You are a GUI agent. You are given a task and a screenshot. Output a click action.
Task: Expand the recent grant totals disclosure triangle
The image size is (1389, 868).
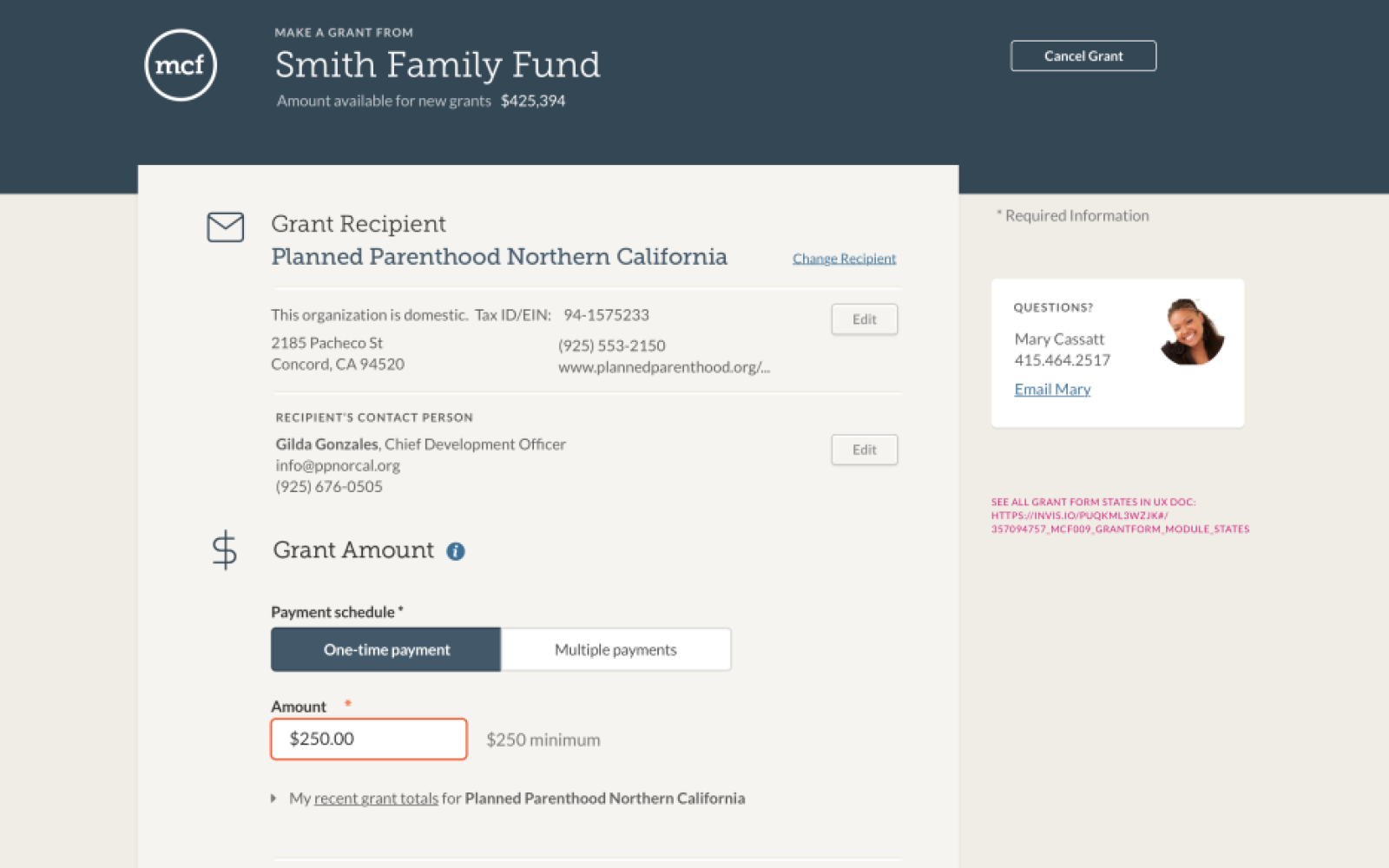click(274, 799)
